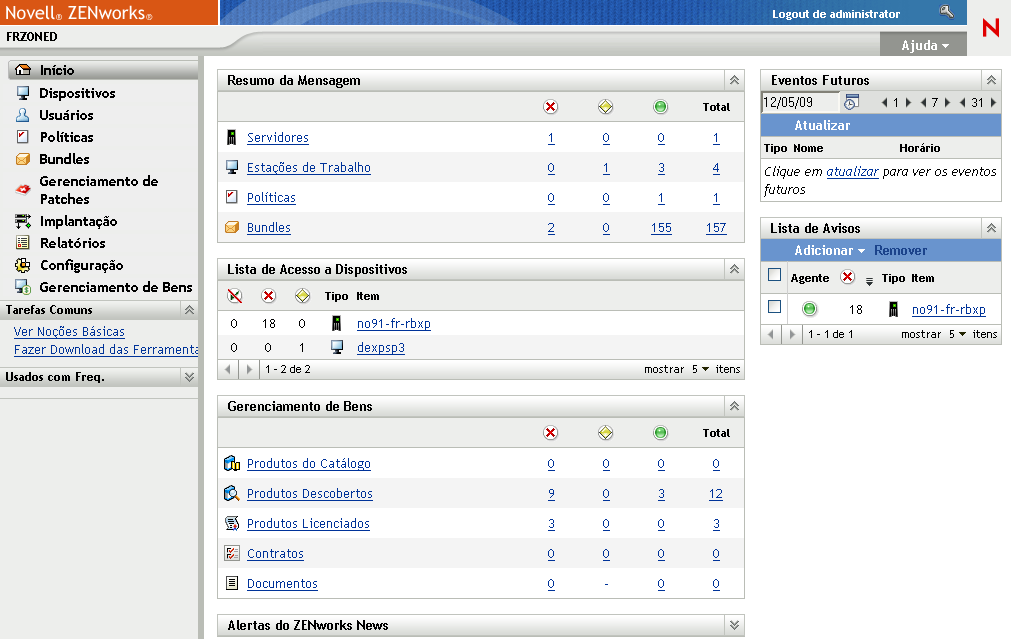Click Remover in Lista de Avisos
This screenshot has width=1011, height=639.
tap(900, 250)
